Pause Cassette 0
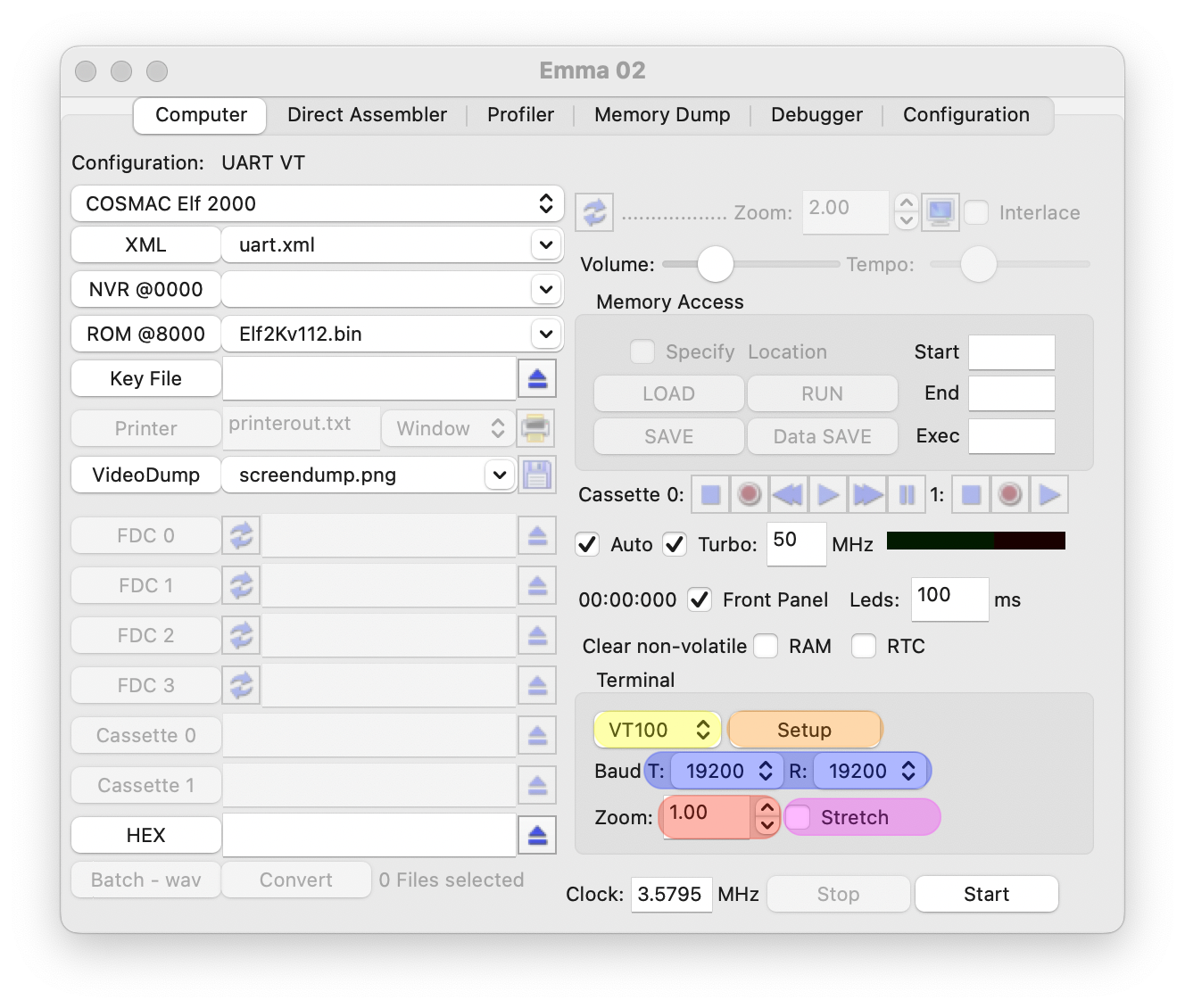The height and width of the screenshot is (1008, 1185). (x=907, y=494)
